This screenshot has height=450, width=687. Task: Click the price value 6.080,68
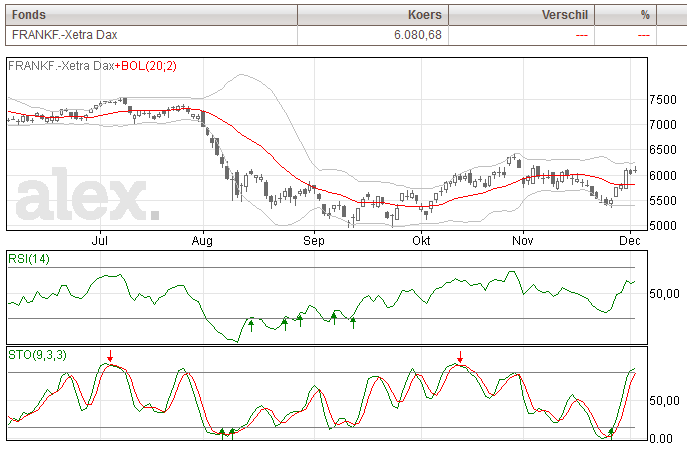tap(418, 35)
